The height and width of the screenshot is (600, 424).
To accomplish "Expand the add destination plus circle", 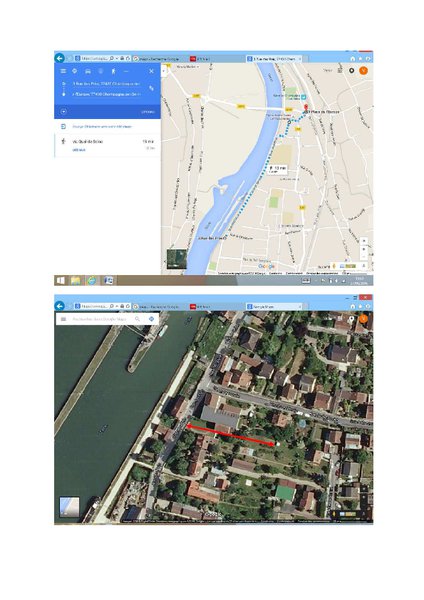I will (64, 112).
